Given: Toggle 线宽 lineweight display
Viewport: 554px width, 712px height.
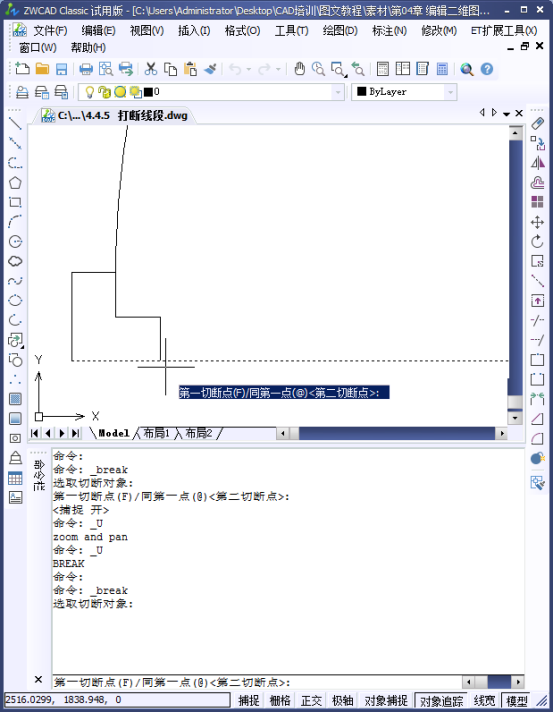Looking at the screenshot, I should [x=484, y=700].
